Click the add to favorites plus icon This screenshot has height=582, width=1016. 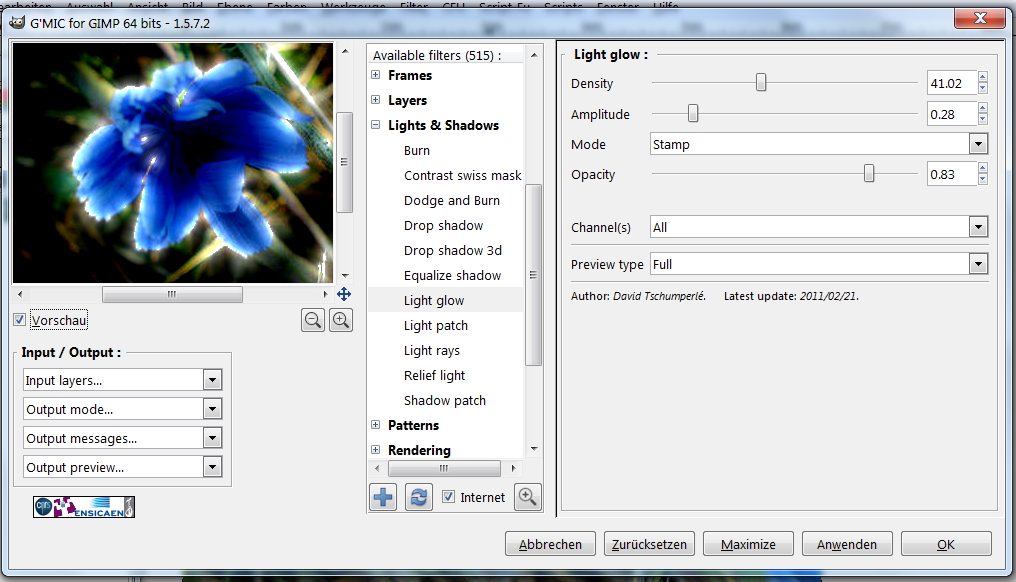[383, 497]
